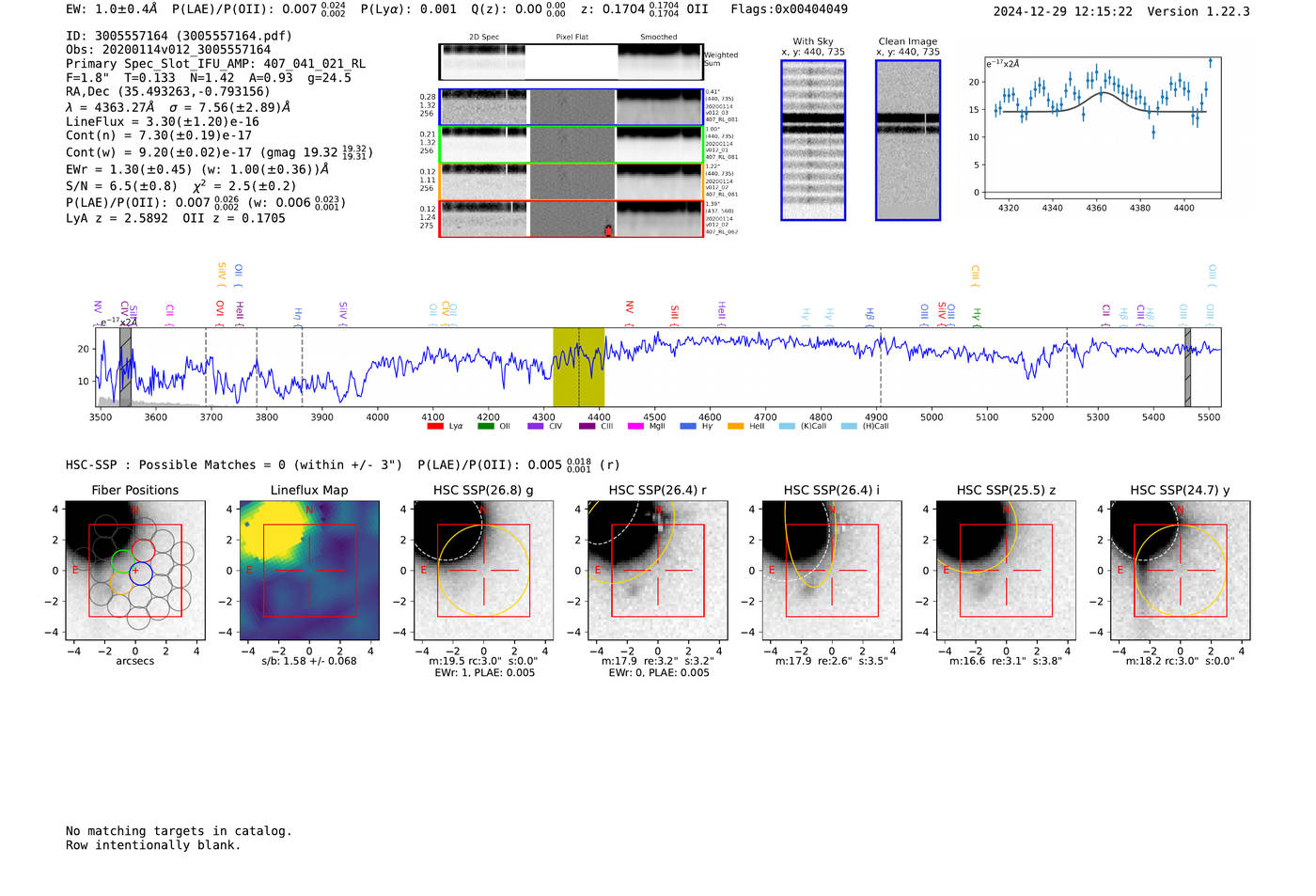Click the magenta MgII legend swatch
The image size is (1316, 896).
click(636, 426)
